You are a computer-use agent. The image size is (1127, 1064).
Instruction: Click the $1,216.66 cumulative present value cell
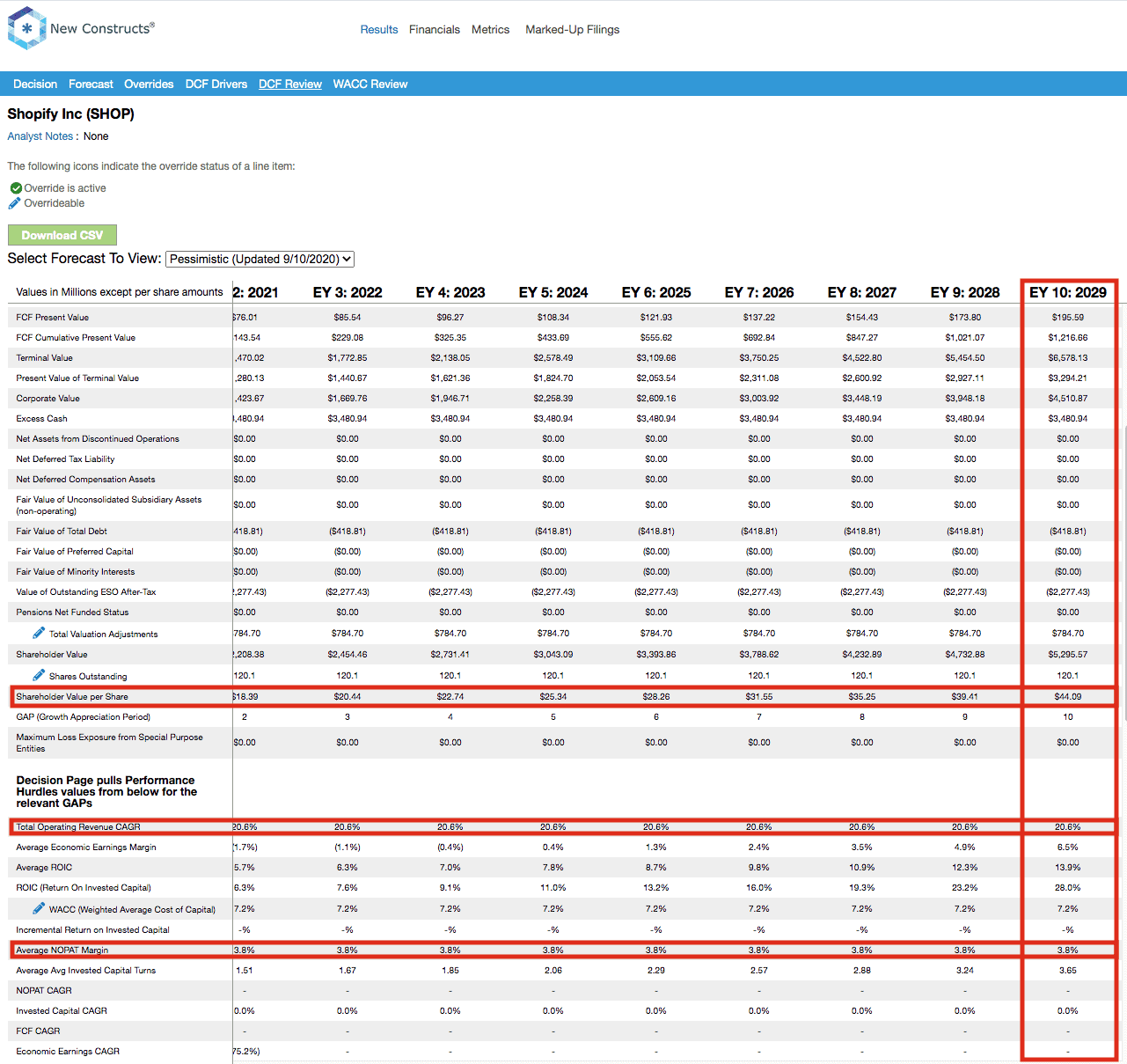1068,338
